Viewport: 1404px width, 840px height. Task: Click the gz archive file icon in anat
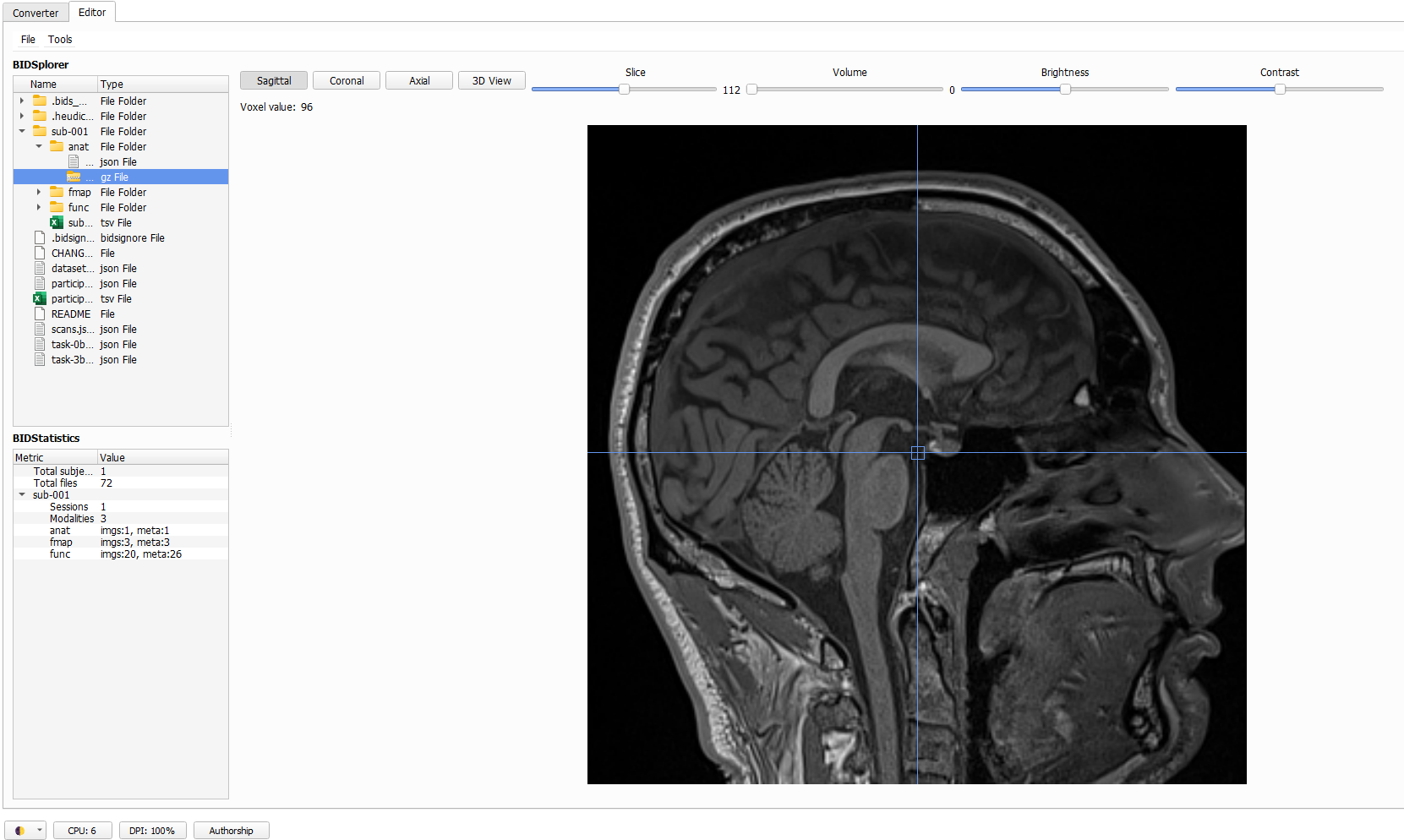(74, 177)
